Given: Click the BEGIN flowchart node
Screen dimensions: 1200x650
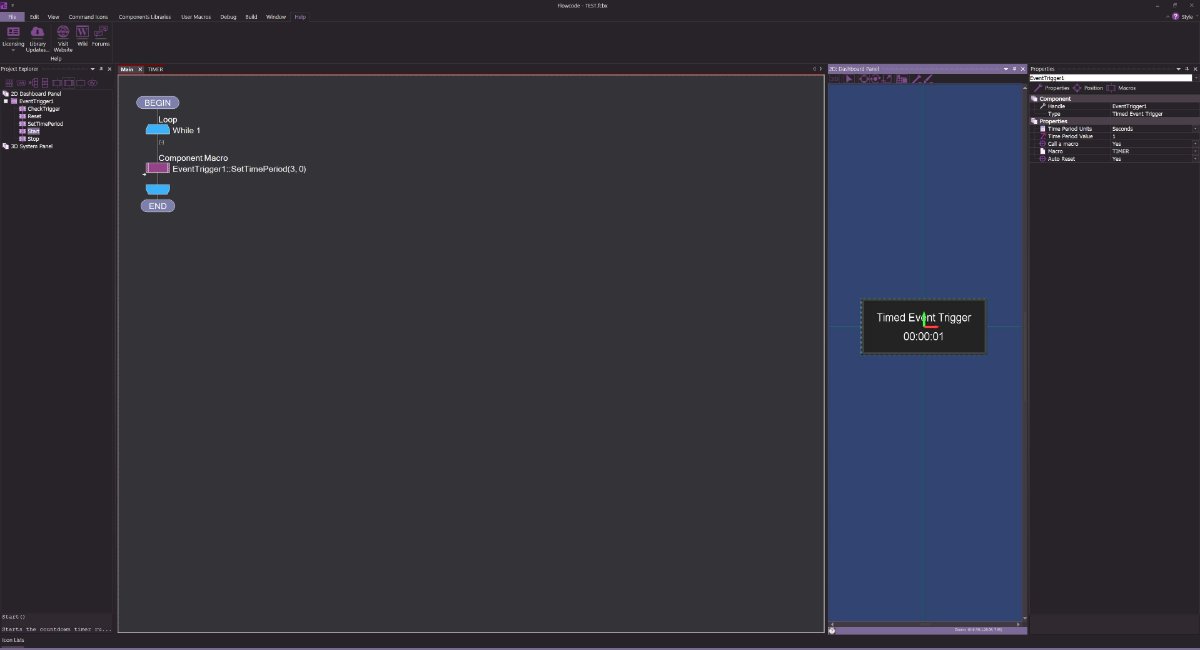Looking at the screenshot, I should 158,102.
